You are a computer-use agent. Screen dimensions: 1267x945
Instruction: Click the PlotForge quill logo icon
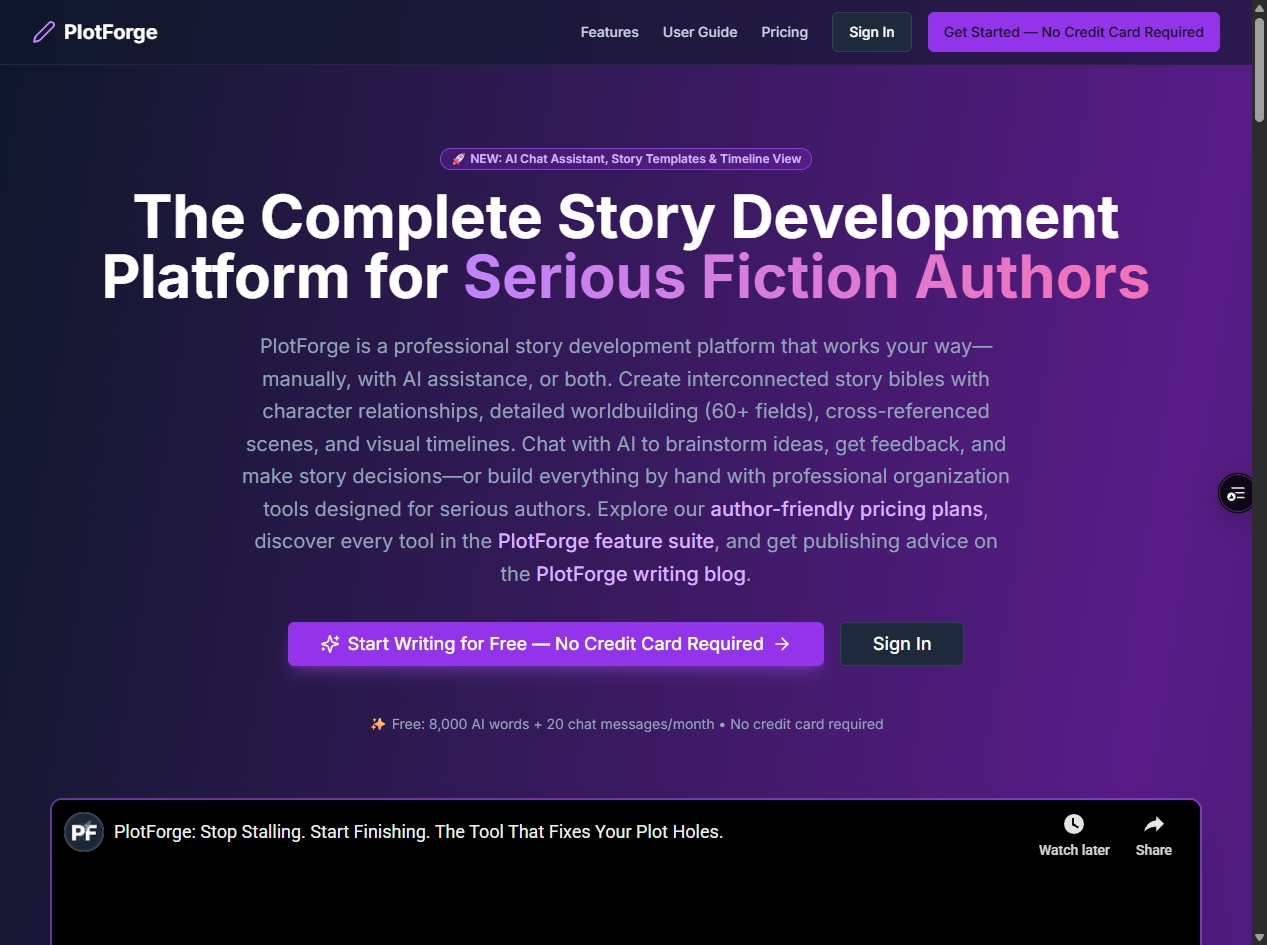(42, 31)
